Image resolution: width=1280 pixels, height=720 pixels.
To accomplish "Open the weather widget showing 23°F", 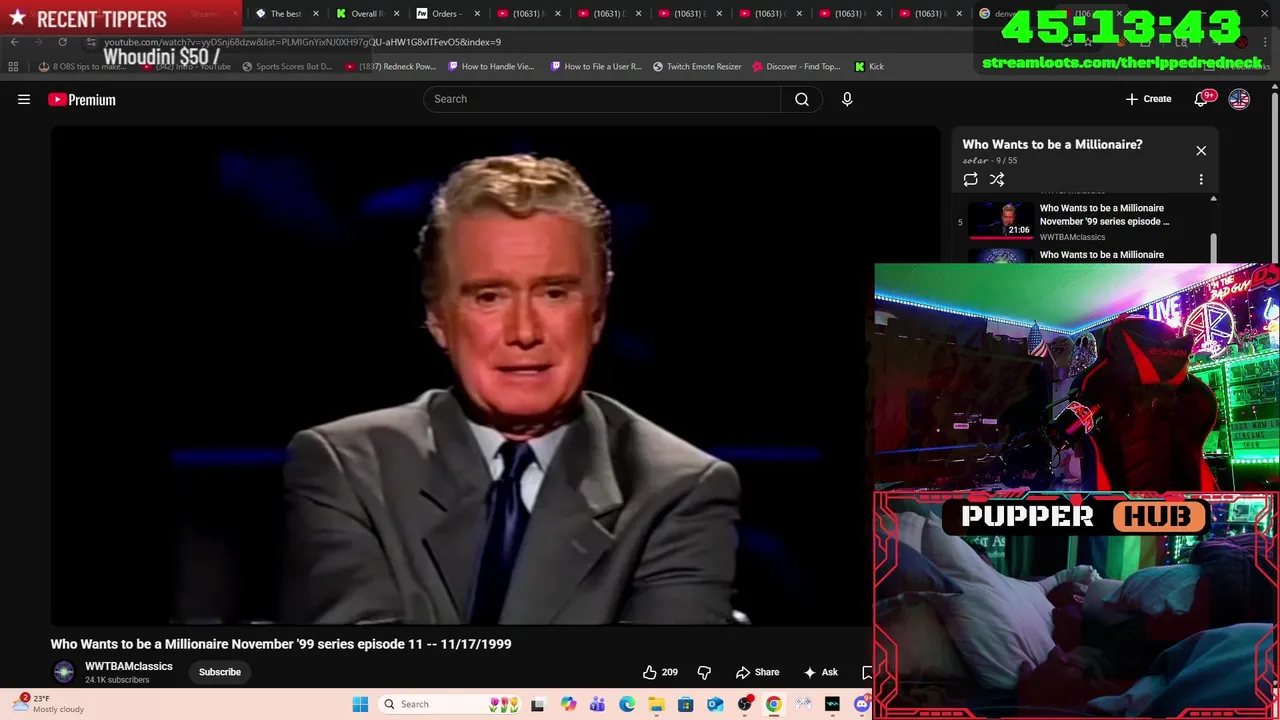I will [48, 704].
